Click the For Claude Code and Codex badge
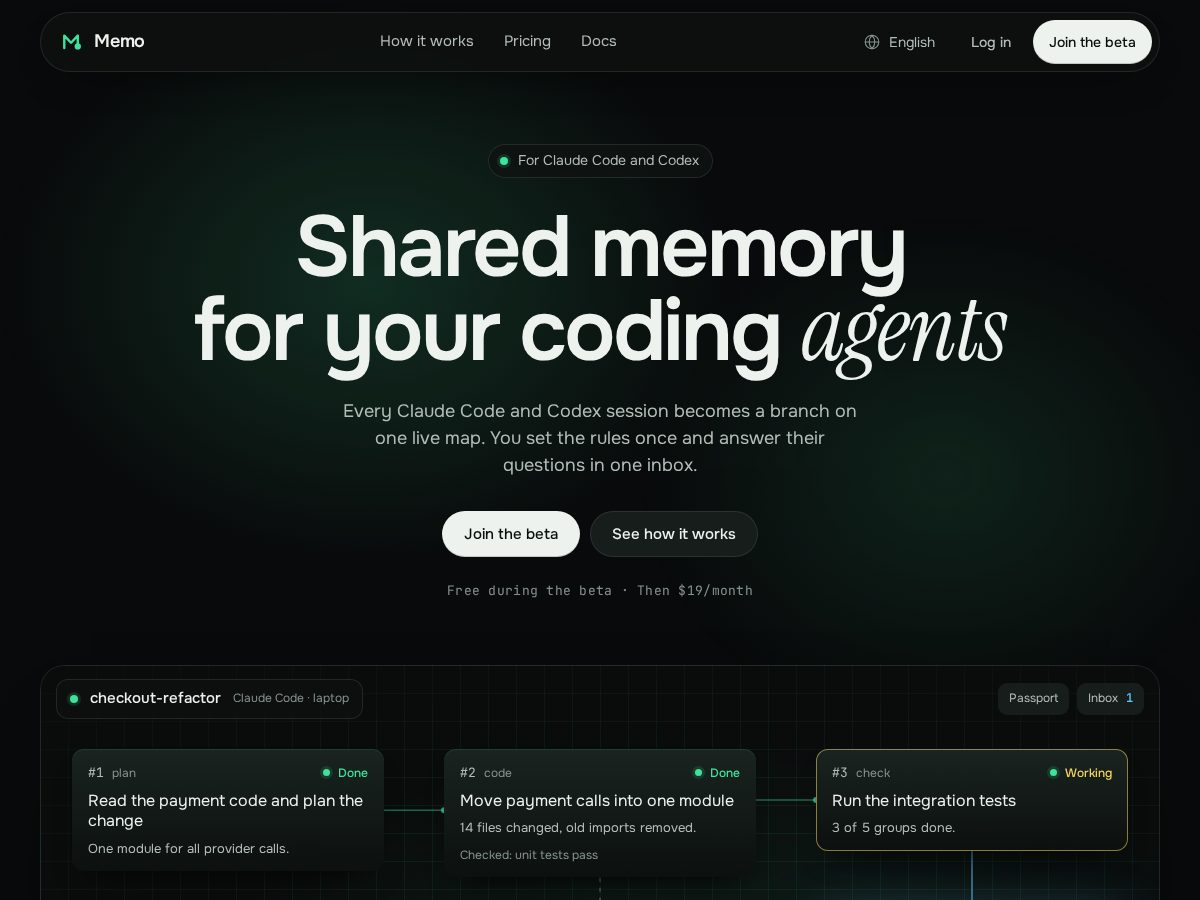The height and width of the screenshot is (900, 1200). coord(600,161)
